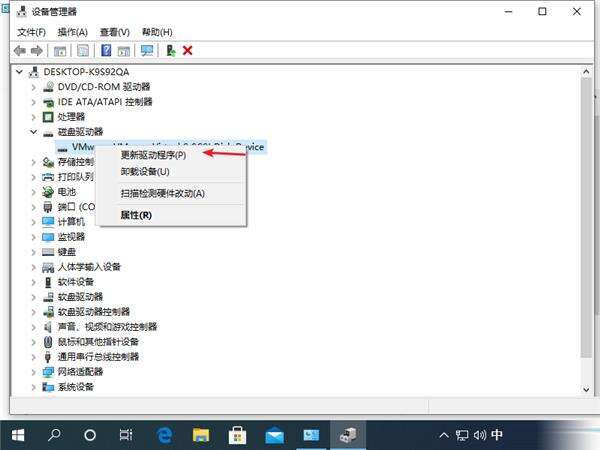Select the 计算机 tree row
This screenshot has width=600, height=450.
pyautogui.click(x=71, y=222)
